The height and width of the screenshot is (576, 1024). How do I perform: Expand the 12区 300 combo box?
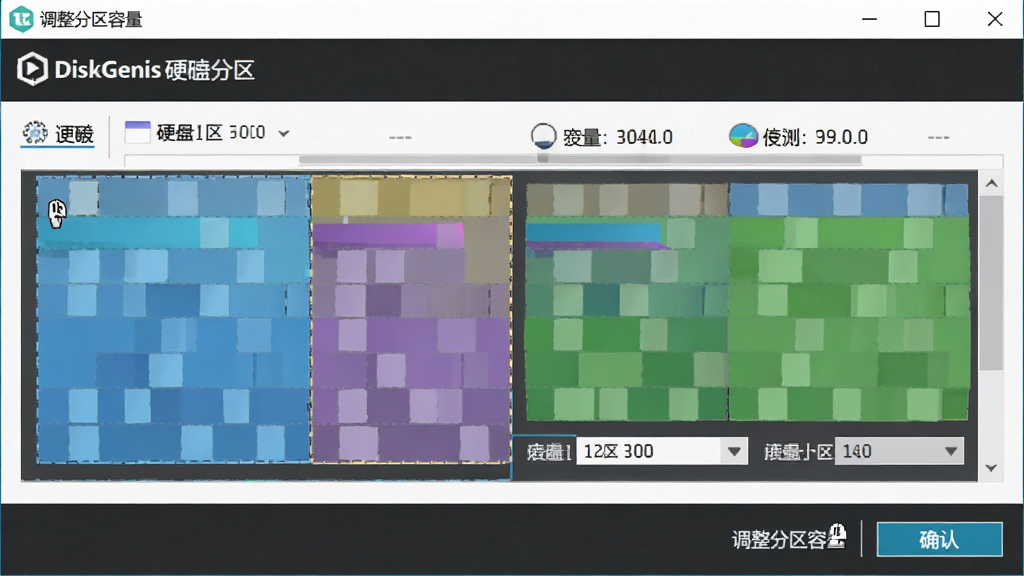[662, 451]
